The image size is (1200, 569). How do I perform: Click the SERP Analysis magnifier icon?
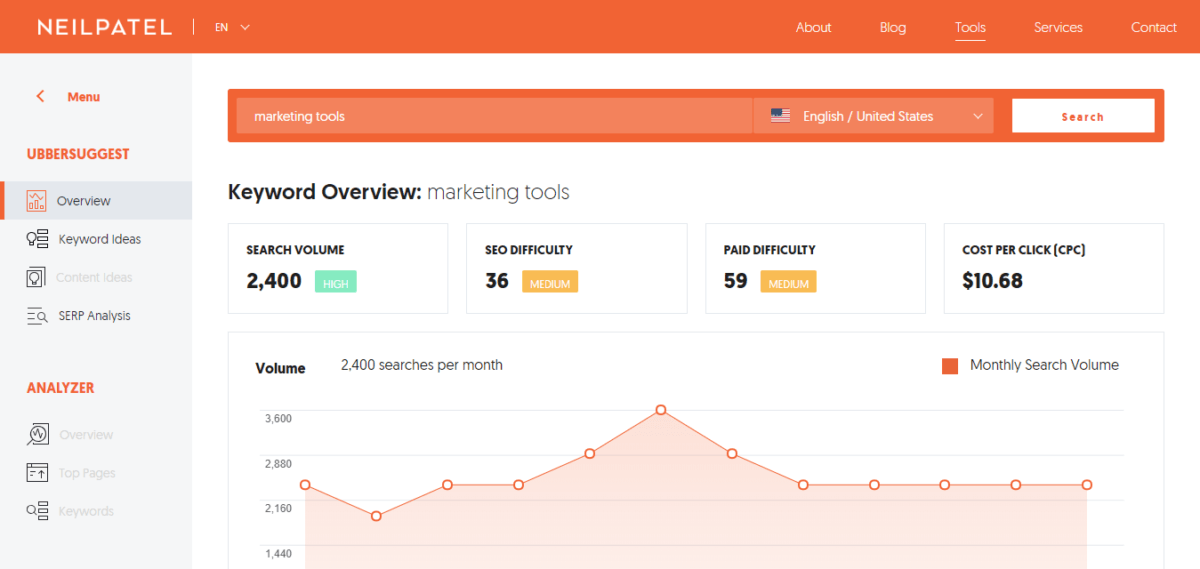tap(37, 315)
